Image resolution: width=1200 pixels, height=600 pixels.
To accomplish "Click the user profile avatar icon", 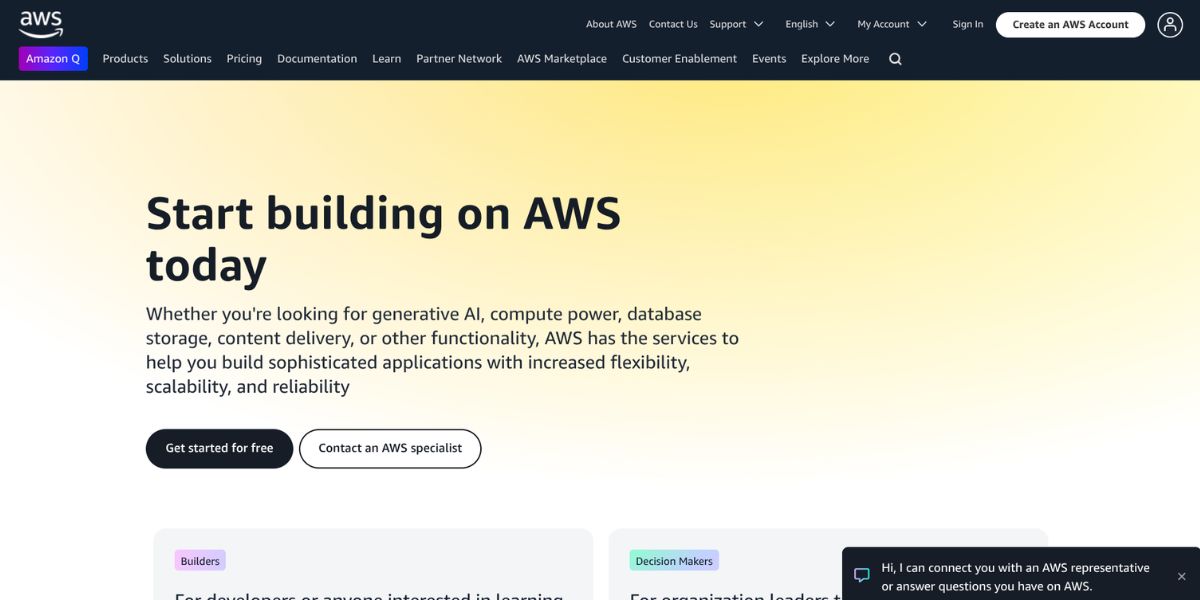I will (x=1170, y=25).
